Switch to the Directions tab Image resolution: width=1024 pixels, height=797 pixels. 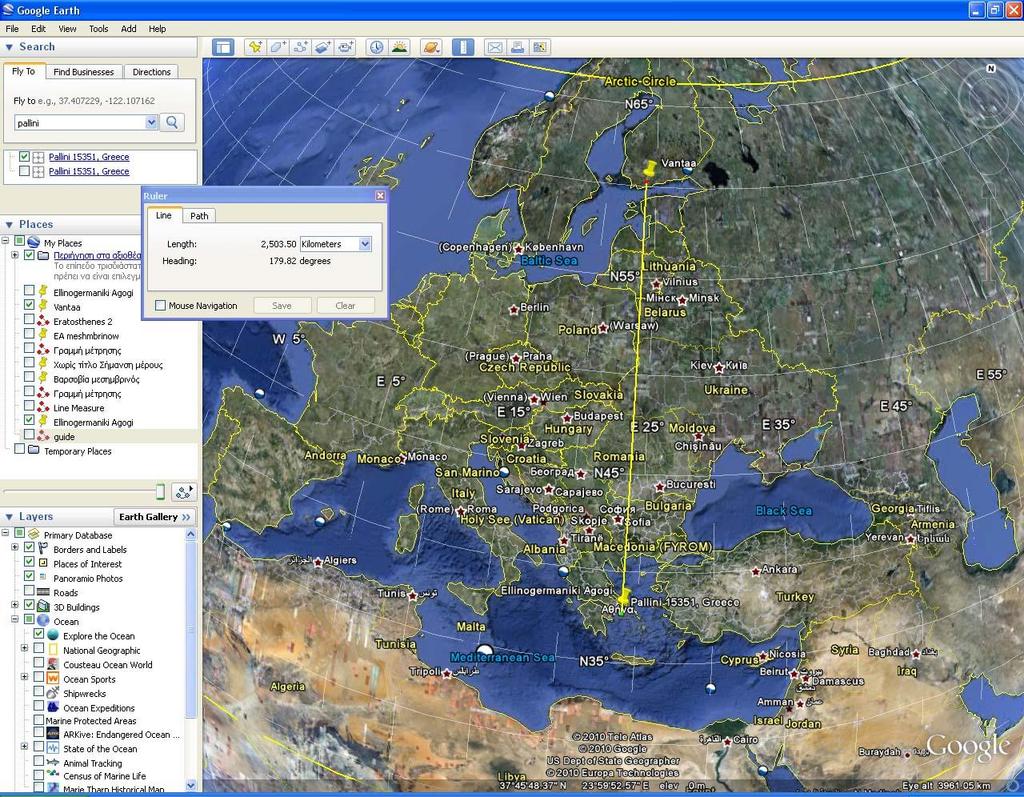coord(152,72)
